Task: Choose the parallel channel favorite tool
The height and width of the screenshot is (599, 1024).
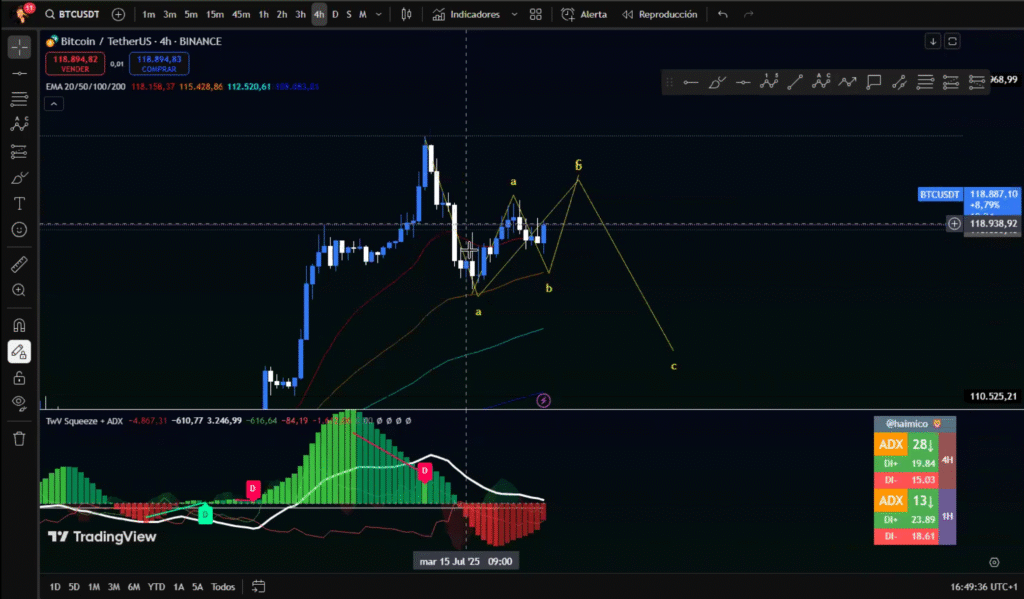Action: coord(899,82)
